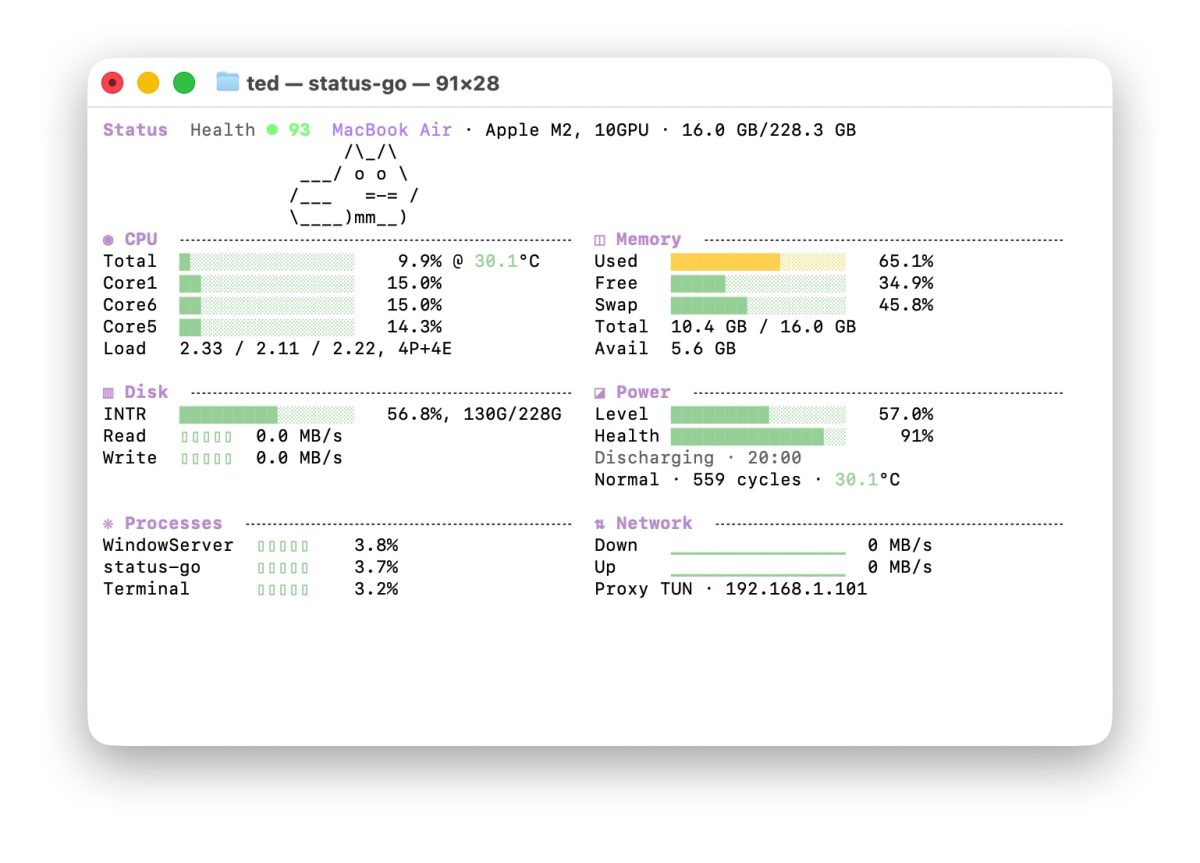Click the load average '2.33 / 2.11 / 2.22, 4P+4E'
This screenshot has height=863, width=1200.
[315, 349]
